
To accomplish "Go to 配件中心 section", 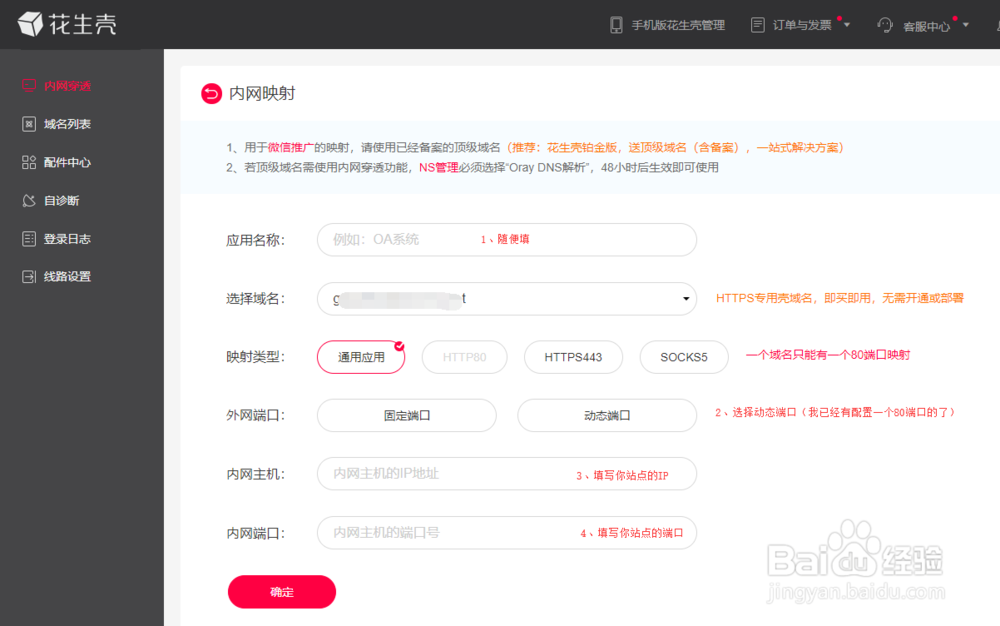I will click(x=68, y=162).
